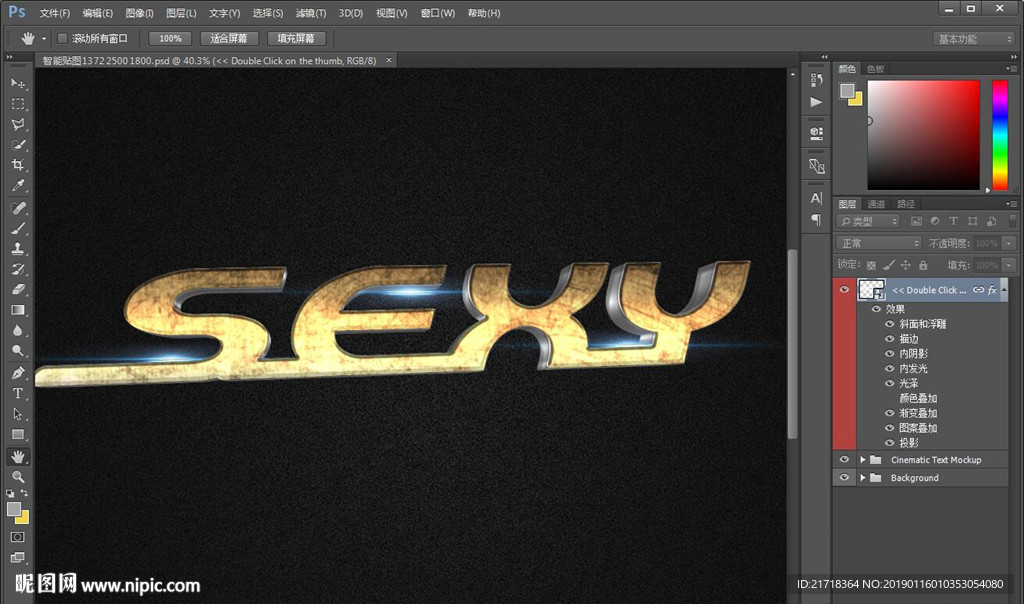Select the Rectangle shape tool

coord(18,434)
